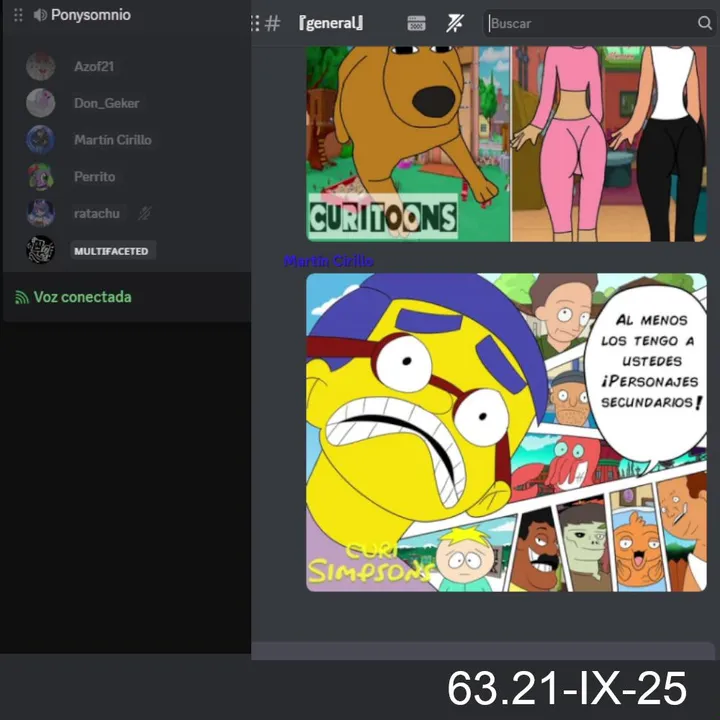This screenshot has height=720, width=720.
Task: Click the drag handle beside channel hash
Action: (255, 23)
